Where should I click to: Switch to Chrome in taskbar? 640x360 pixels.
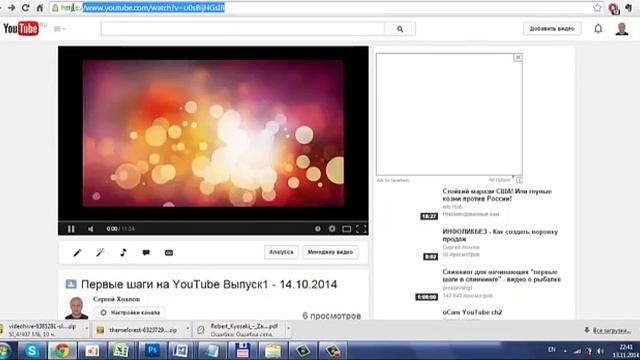(62, 351)
